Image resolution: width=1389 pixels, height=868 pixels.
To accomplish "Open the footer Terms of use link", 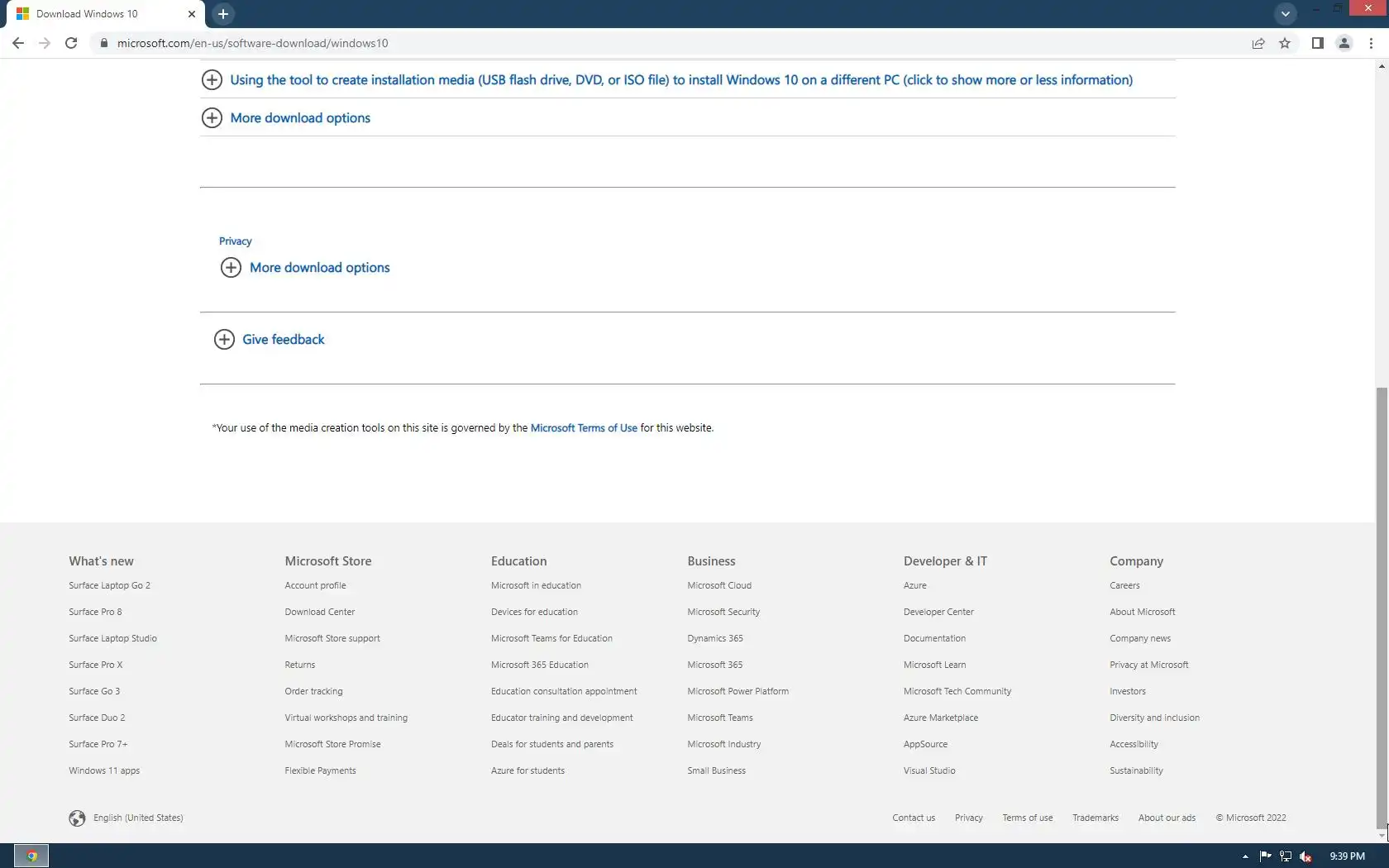I will pyautogui.click(x=1028, y=818).
